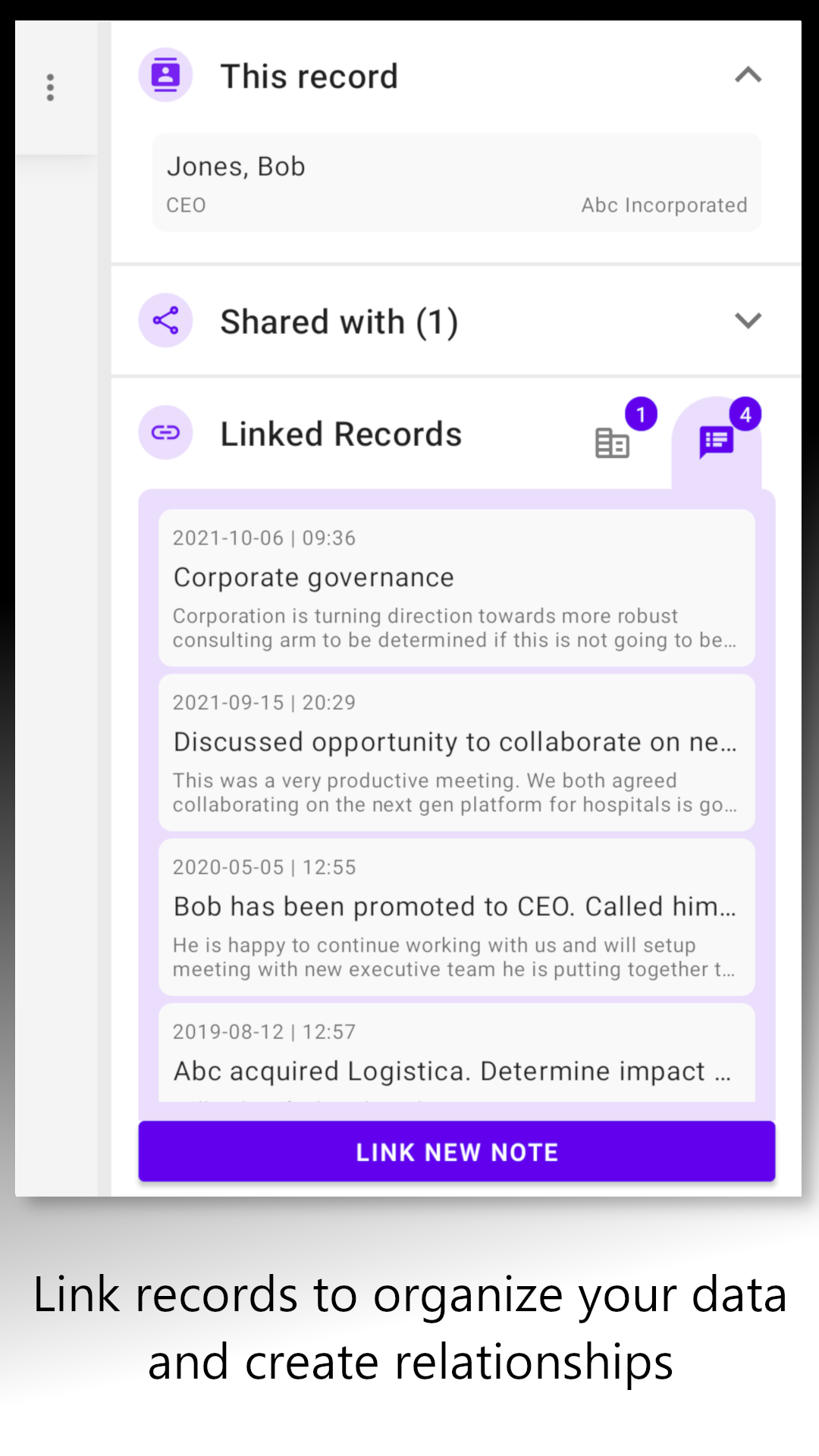Screen dimensions: 819x1456
Task: Click the badge showing 4 notes
Action: tap(745, 415)
